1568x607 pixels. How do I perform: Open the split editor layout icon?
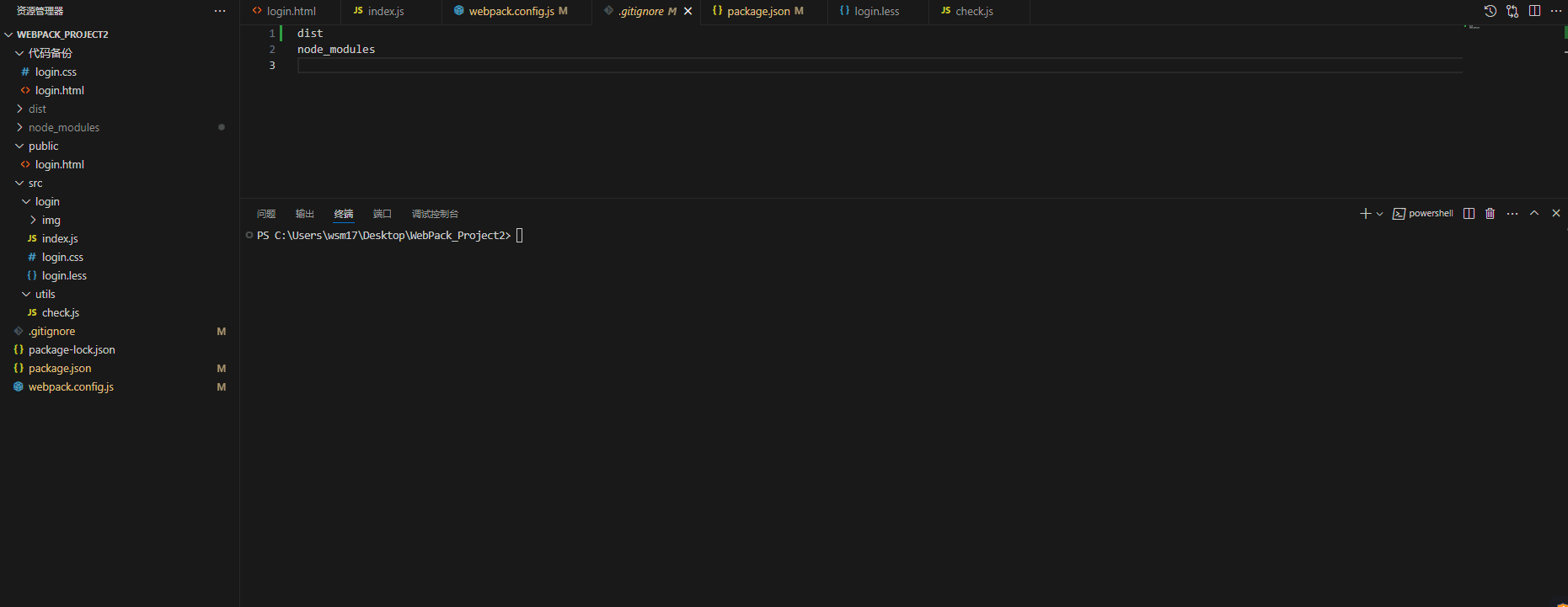click(x=1534, y=11)
